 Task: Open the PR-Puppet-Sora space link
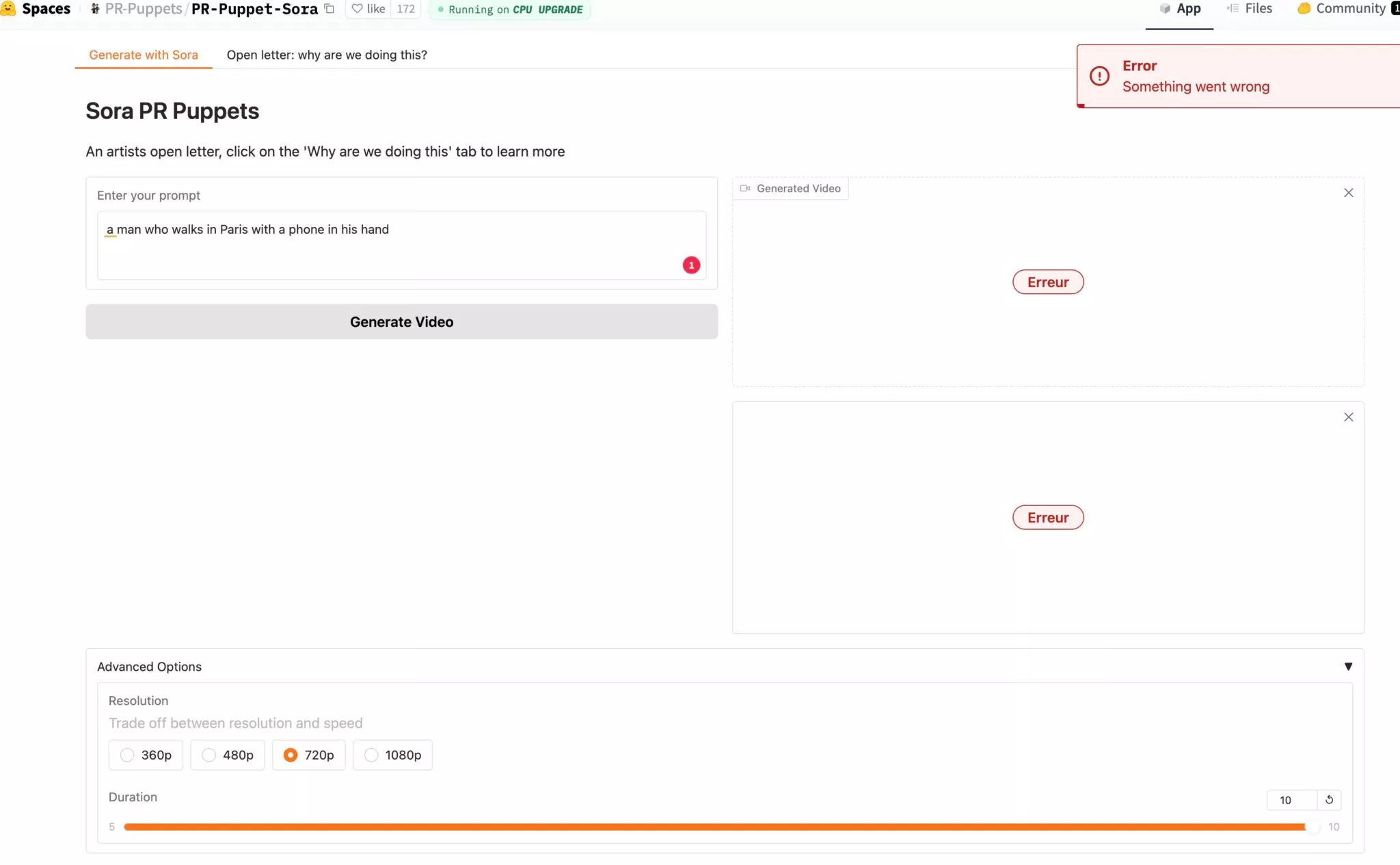(x=254, y=9)
